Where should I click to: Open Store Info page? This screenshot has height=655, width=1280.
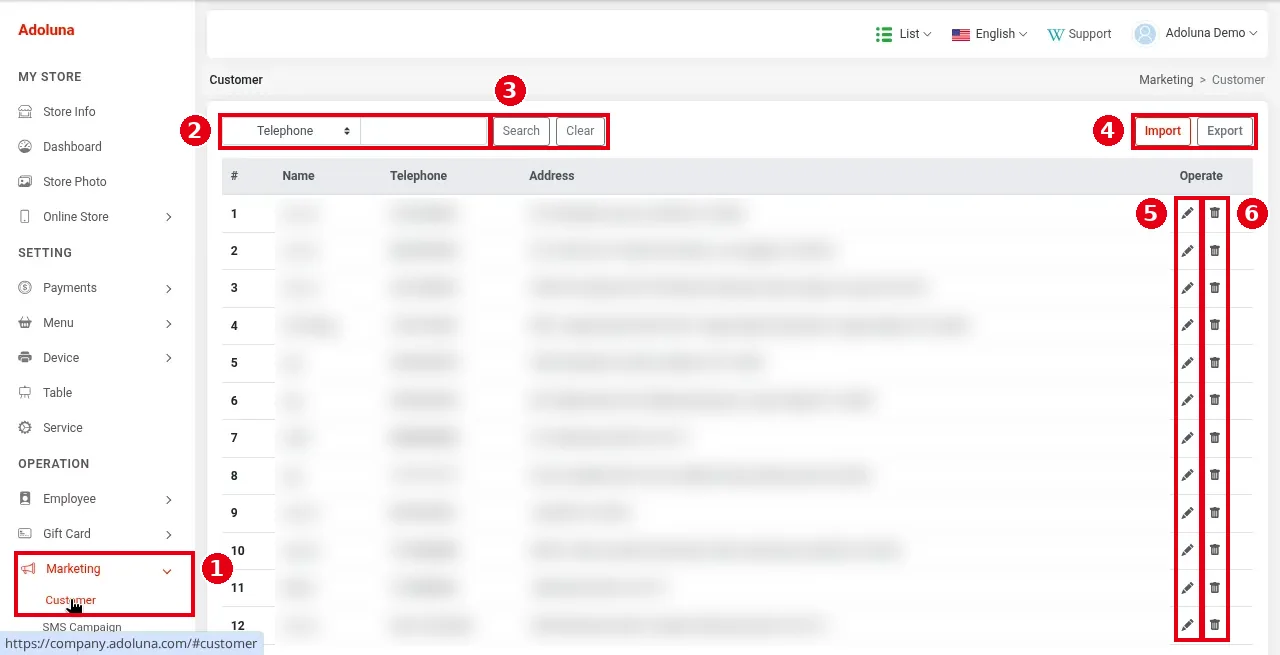tap(69, 112)
